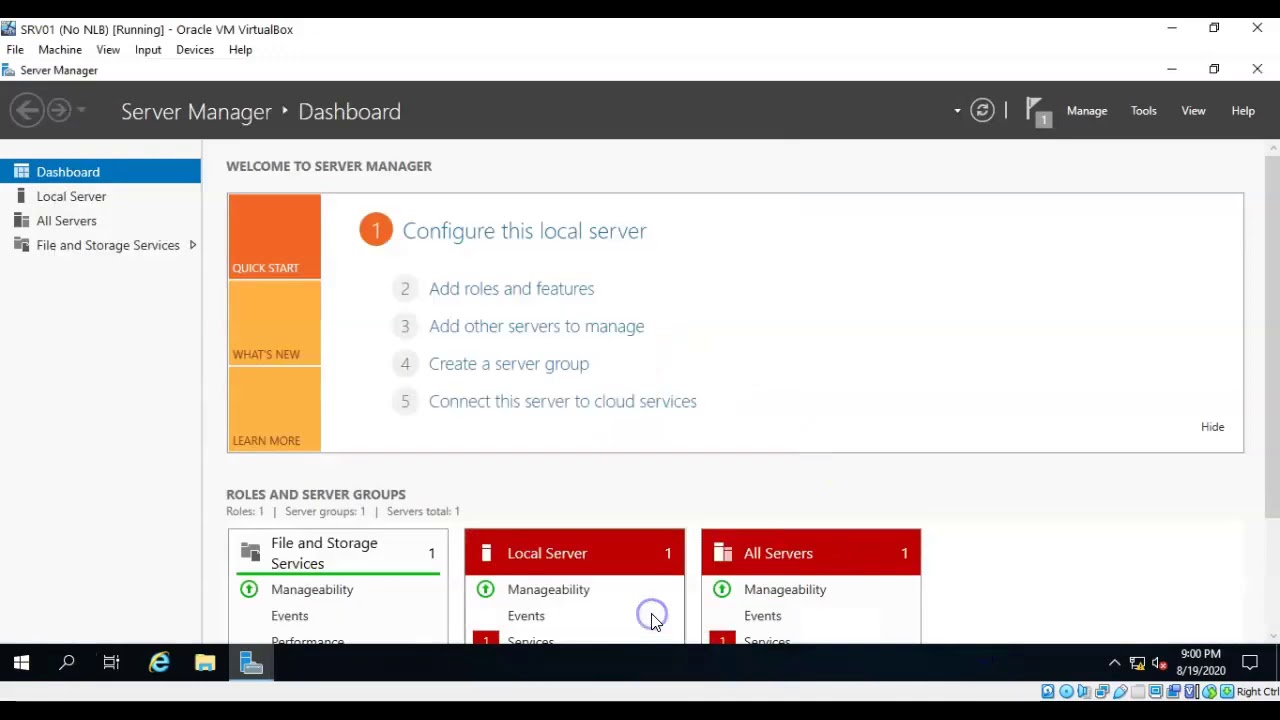
Task: Open VirtualBox Help menu
Action: click(240, 49)
